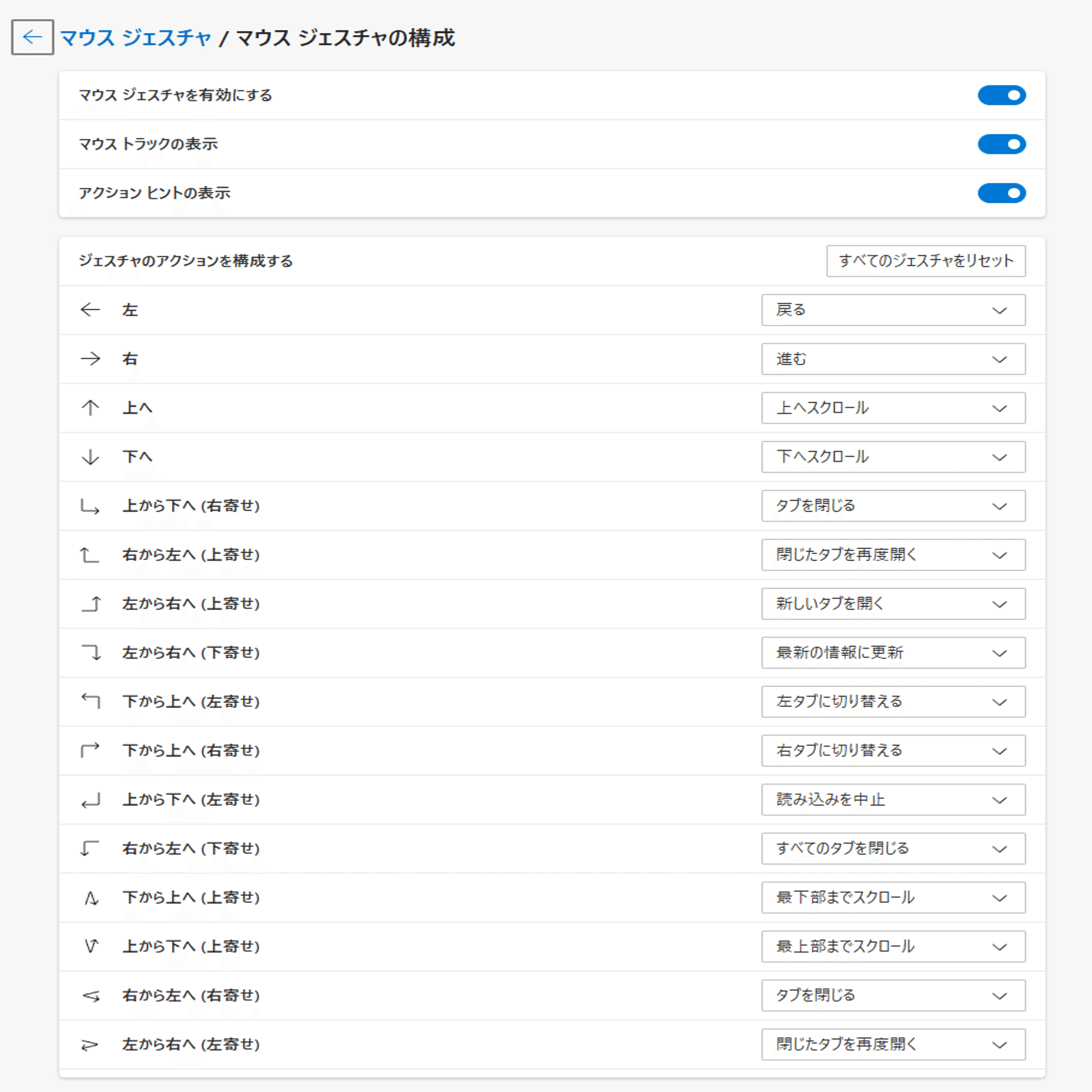Click the 右から左へ (下寄せ) gesture icon
1092x1092 pixels.
pyautogui.click(x=90, y=848)
